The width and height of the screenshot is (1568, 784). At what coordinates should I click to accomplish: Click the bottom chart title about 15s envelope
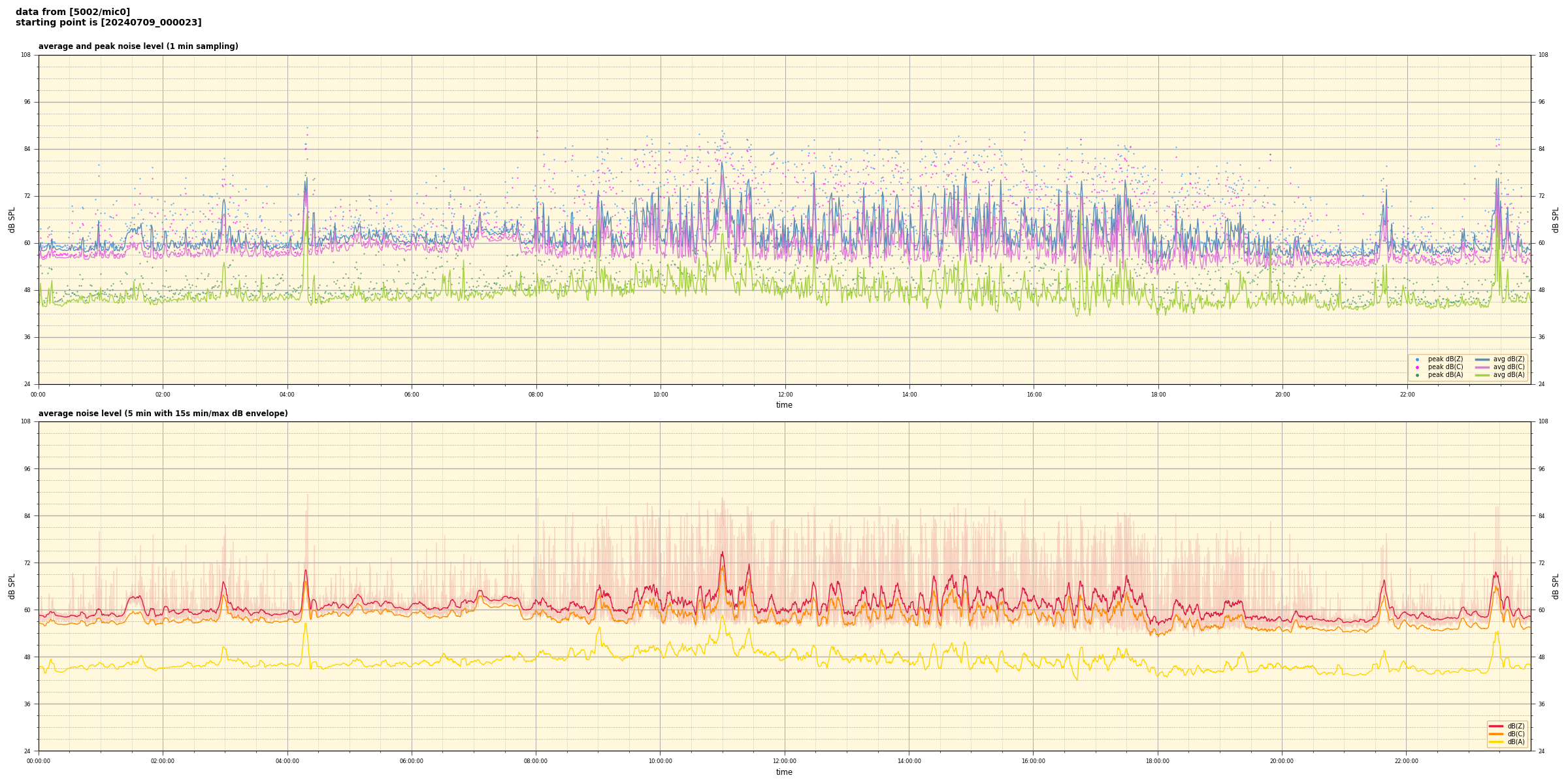163,414
